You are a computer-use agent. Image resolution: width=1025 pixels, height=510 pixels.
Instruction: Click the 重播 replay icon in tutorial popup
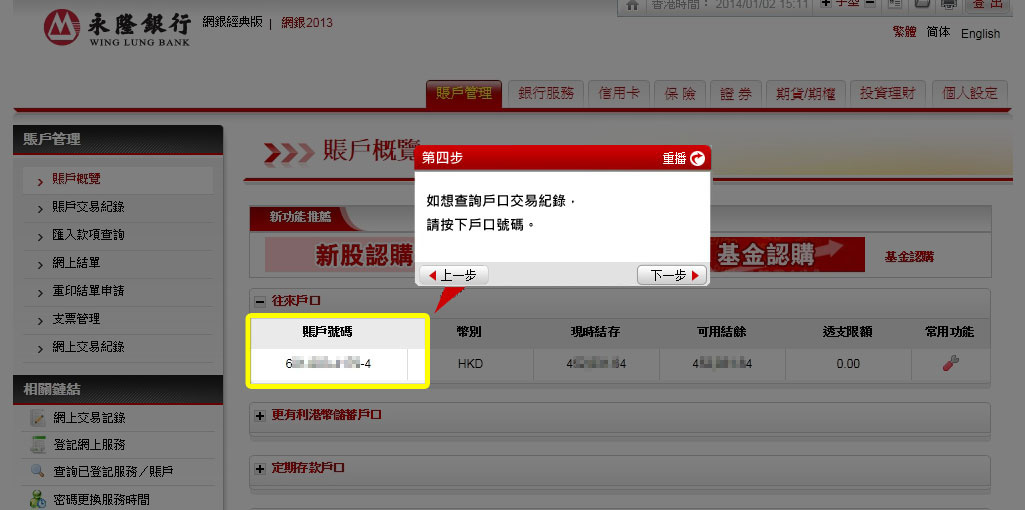(698, 158)
